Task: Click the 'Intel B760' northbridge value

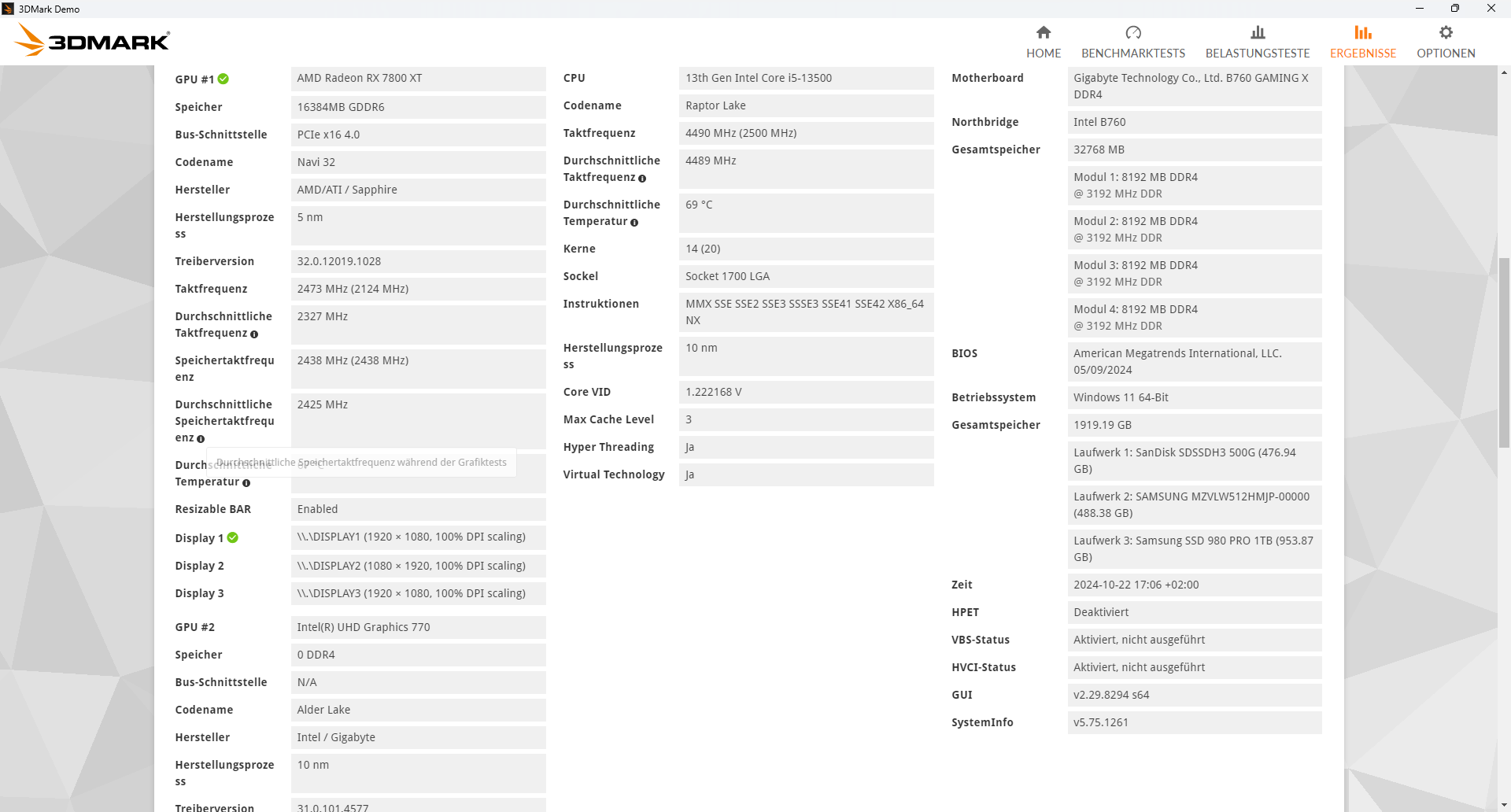Action: coord(1195,122)
